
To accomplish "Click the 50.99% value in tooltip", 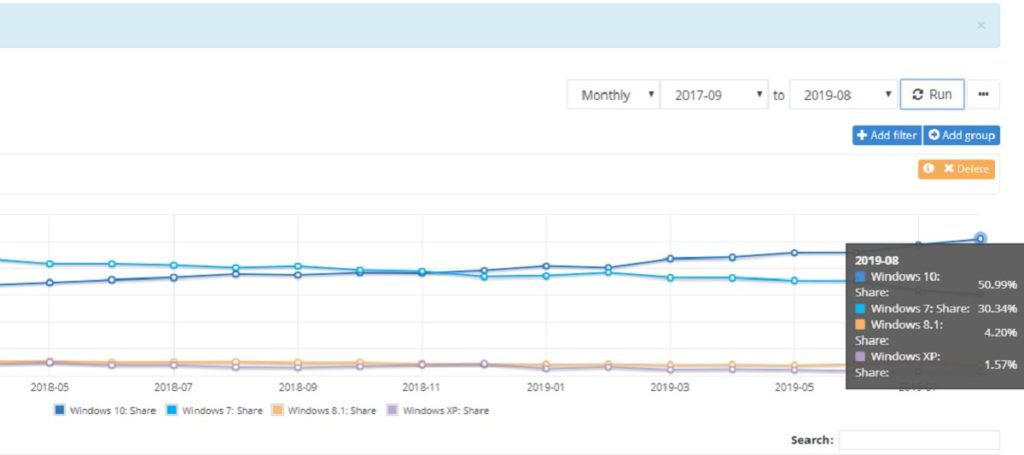I will 997,285.
